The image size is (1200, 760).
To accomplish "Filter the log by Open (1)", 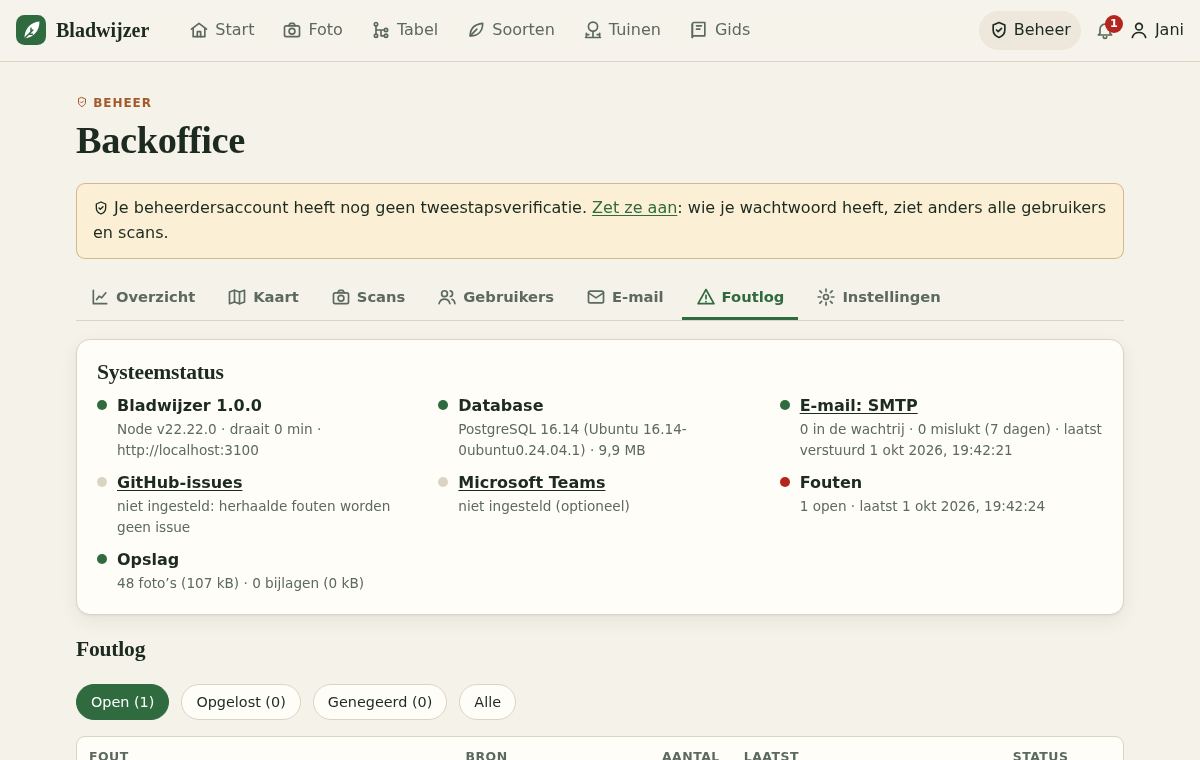I will pos(122,702).
